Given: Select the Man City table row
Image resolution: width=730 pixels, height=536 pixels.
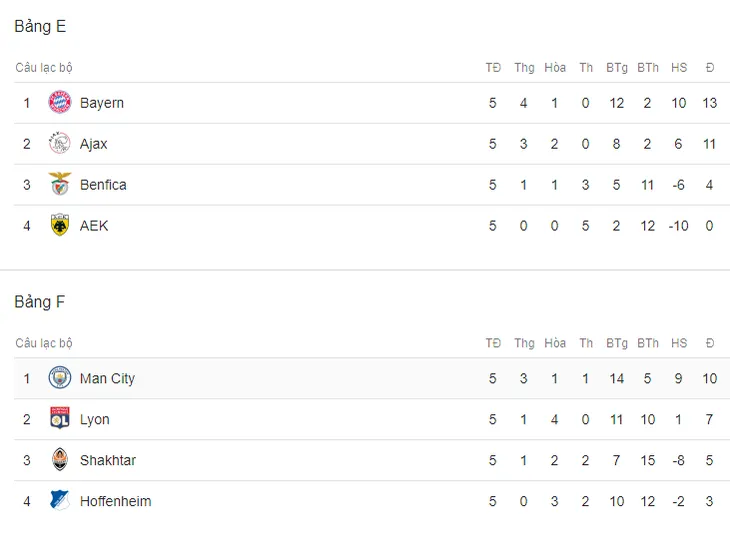Looking at the screenshot, I should (372, 378).
